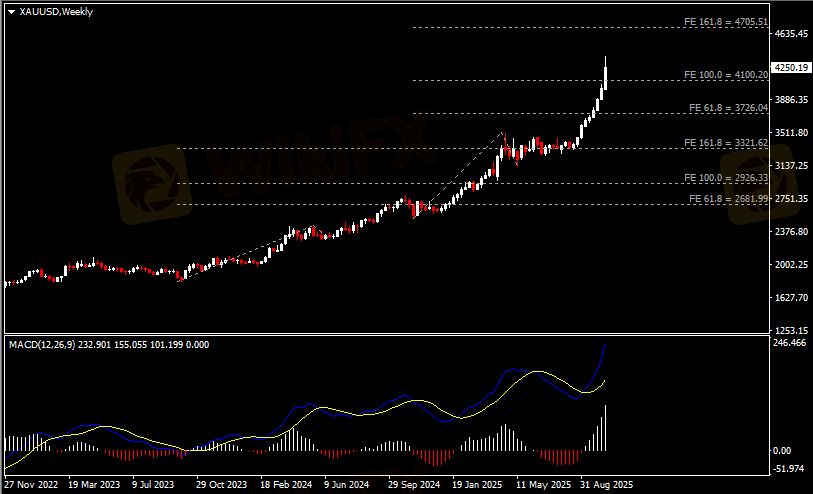Viewport: 813px width, 494px height.
Task: Select the FE 161.8 = 3321.62 label
Action: [x=725, y=143]
